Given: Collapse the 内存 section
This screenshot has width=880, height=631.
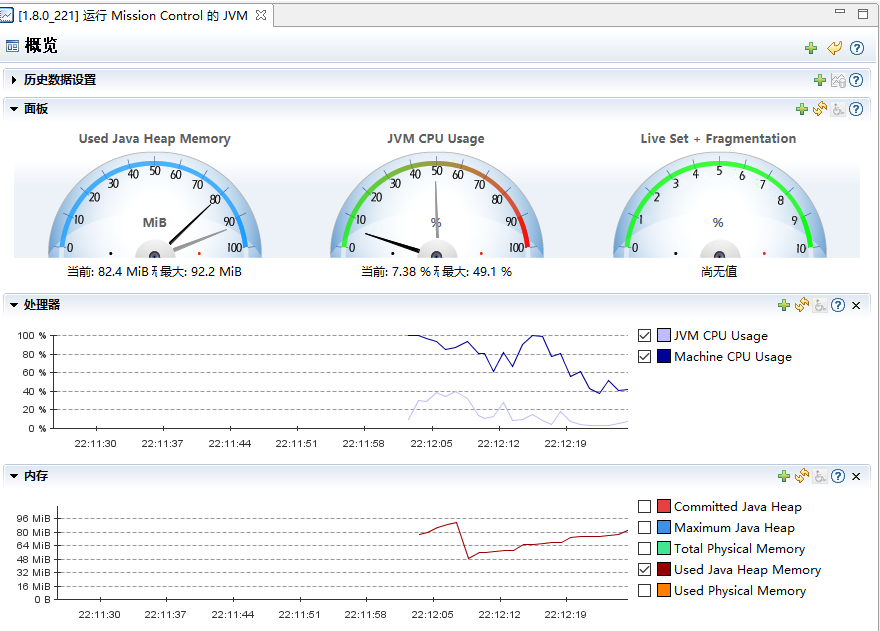Looking at the screenshot, I should 13,476.
